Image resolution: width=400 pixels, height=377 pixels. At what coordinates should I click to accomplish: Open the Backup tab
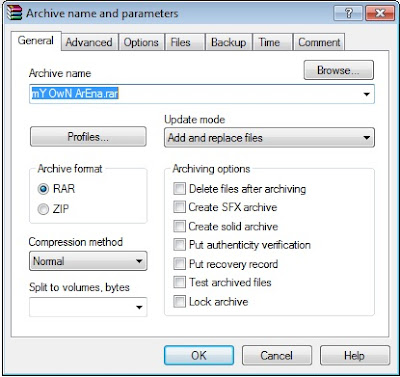229,42
